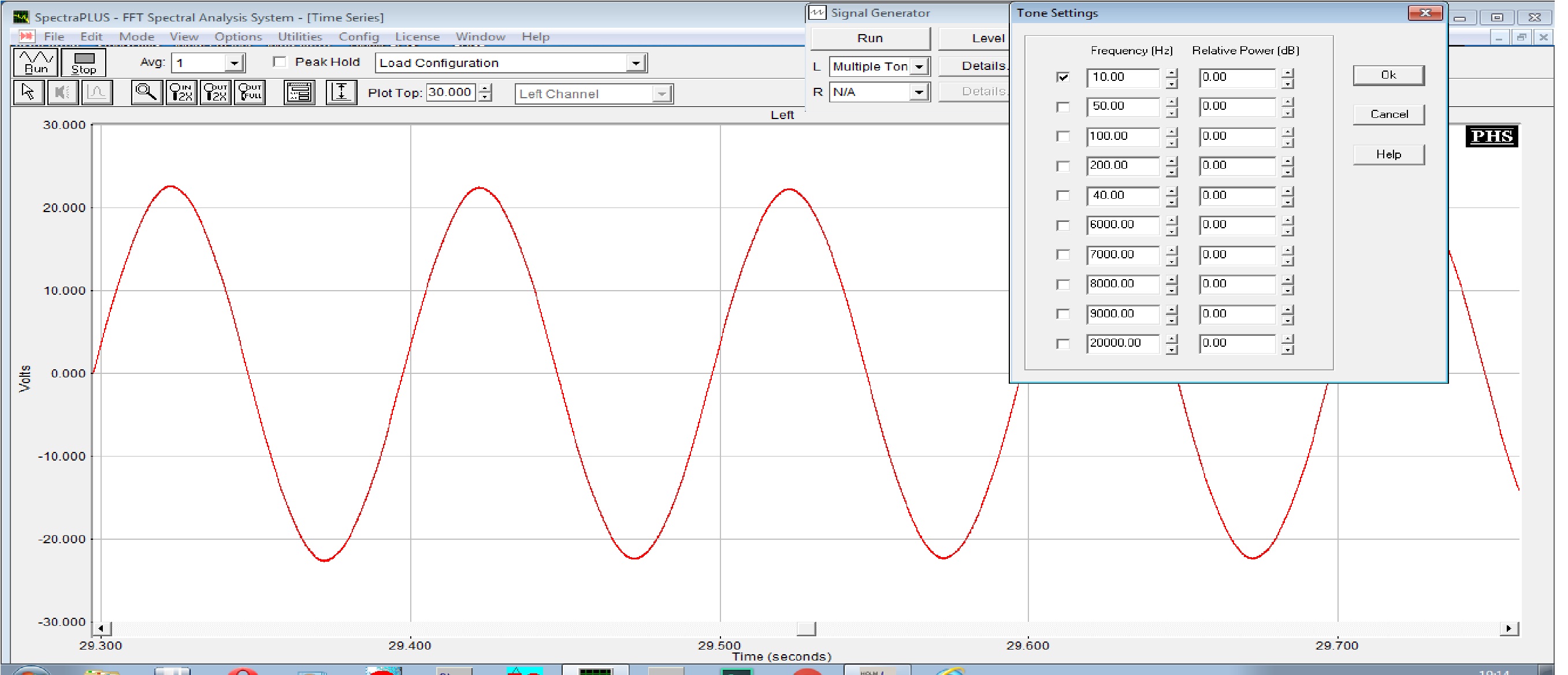Screen dimensions: 1568x675
Task: Enable the Peak Hold checkbox
Action: click(280, 62)
